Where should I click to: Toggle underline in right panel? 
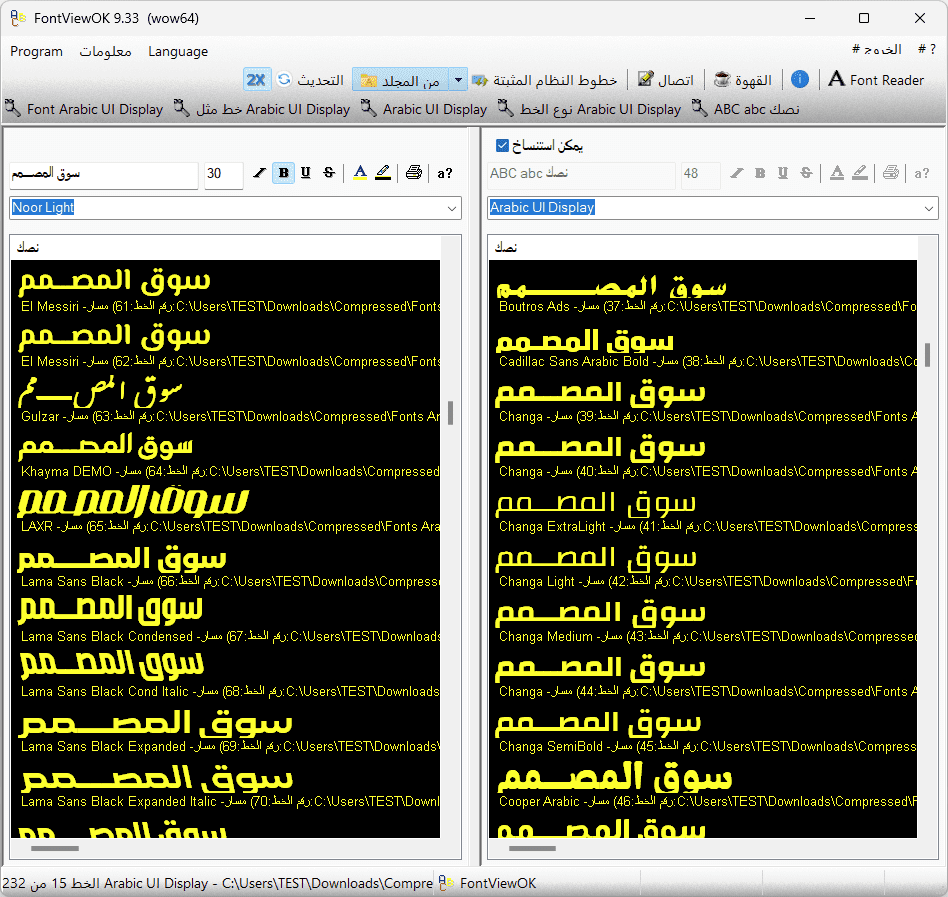[x=783, y=173]
